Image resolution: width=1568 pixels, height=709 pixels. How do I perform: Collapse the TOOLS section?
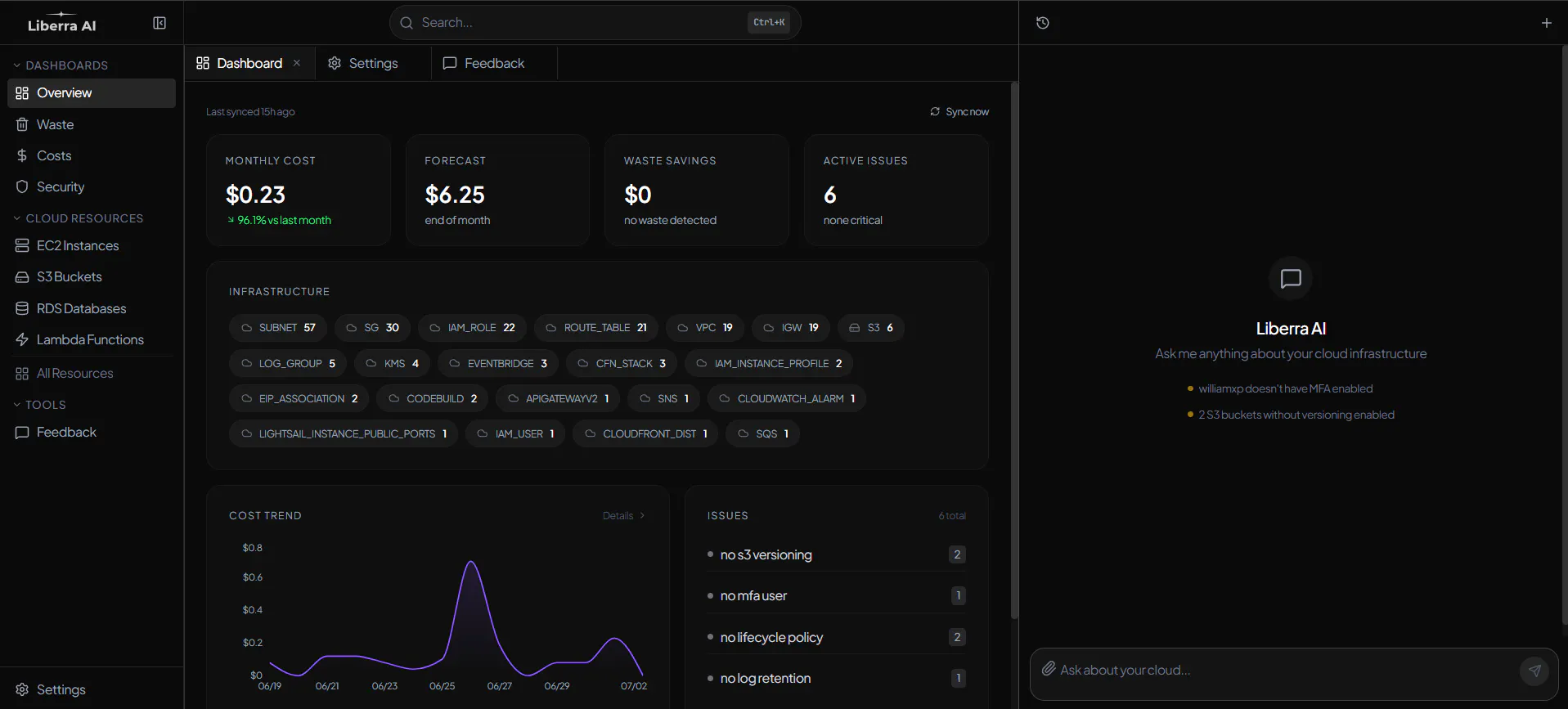[39, 405]
